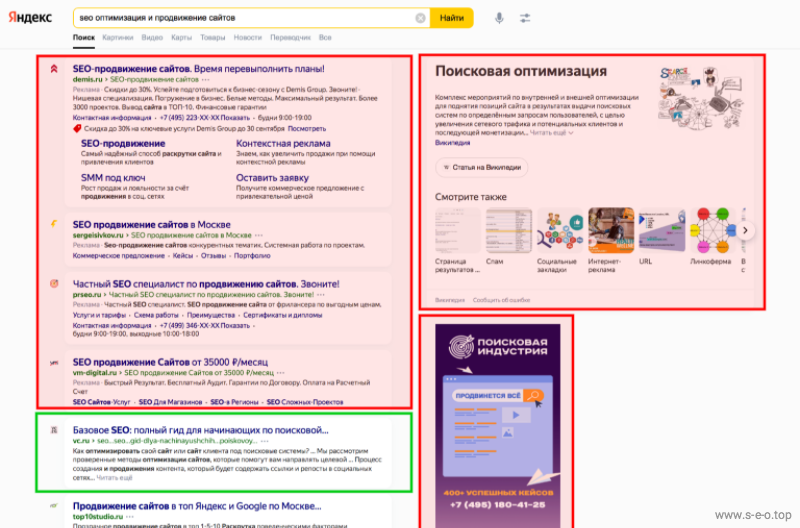
Task: Open the Yandex logo home link
Action: click(x=30, y=17)
